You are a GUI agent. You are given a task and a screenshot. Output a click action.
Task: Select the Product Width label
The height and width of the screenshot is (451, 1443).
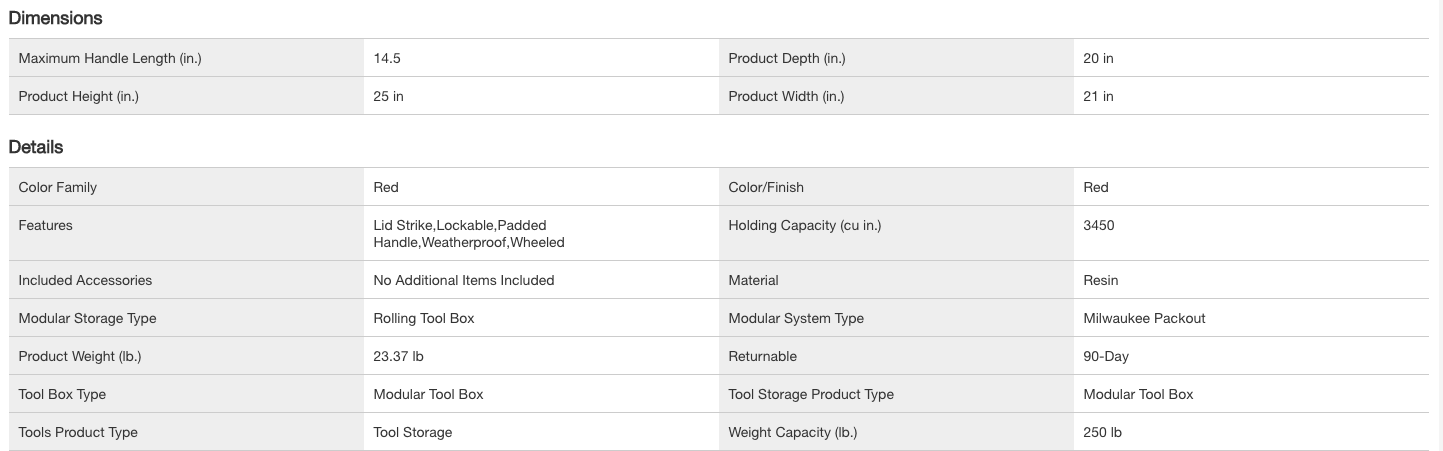pyautogui.click(x=786, y=96)
